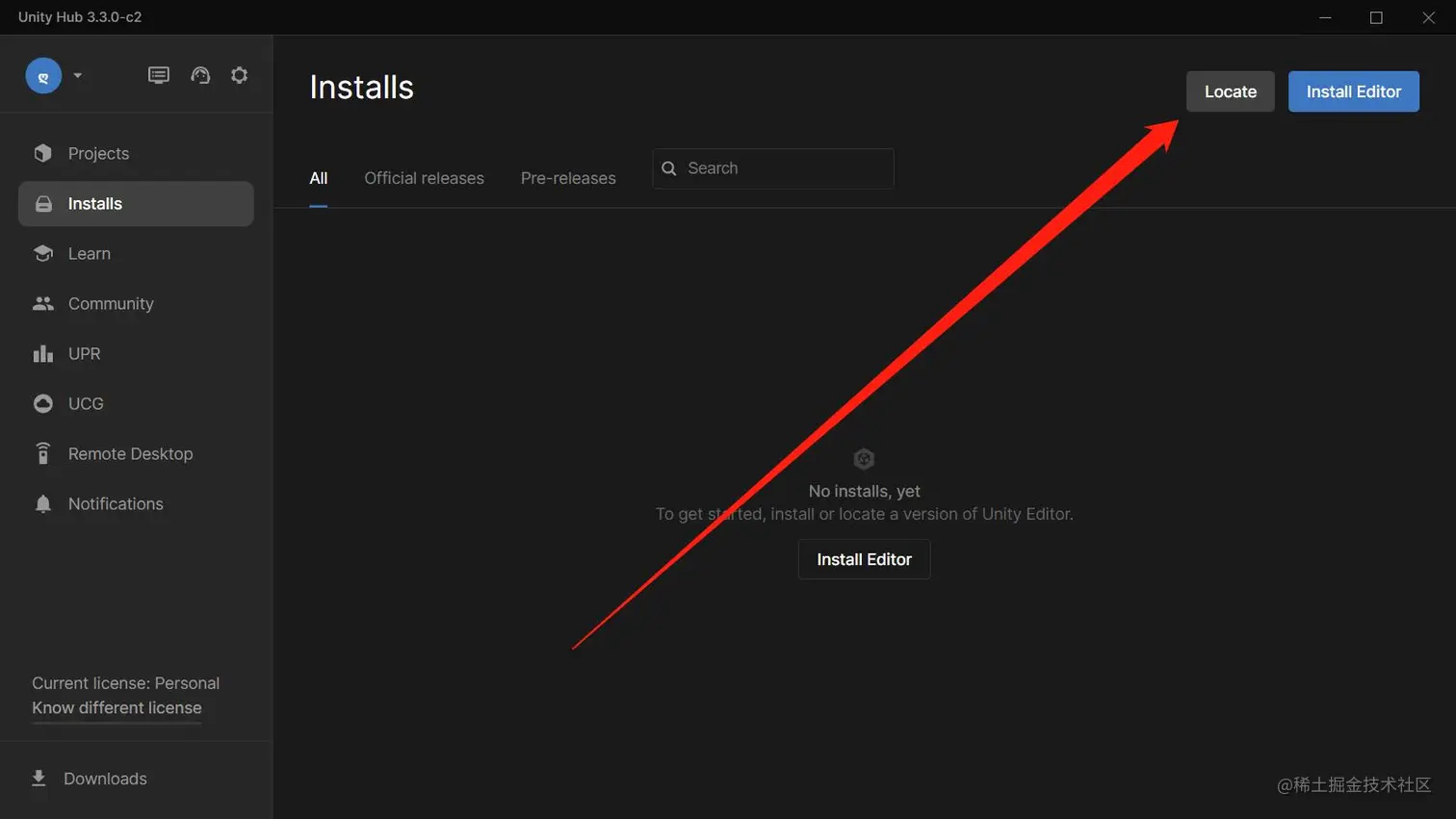The height and width of the screenshot is (819, 1456).
Task: Open the Downloads panel
Action: (105, 778)
